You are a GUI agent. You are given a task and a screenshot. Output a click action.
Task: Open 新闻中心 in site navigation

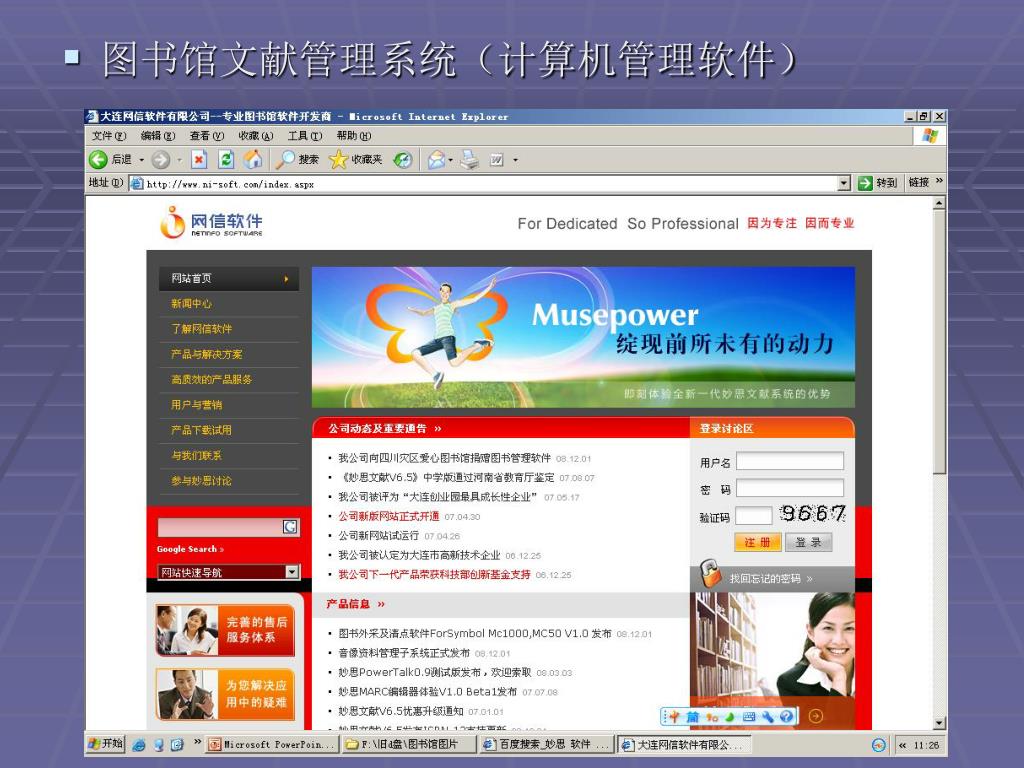[191, 304]
